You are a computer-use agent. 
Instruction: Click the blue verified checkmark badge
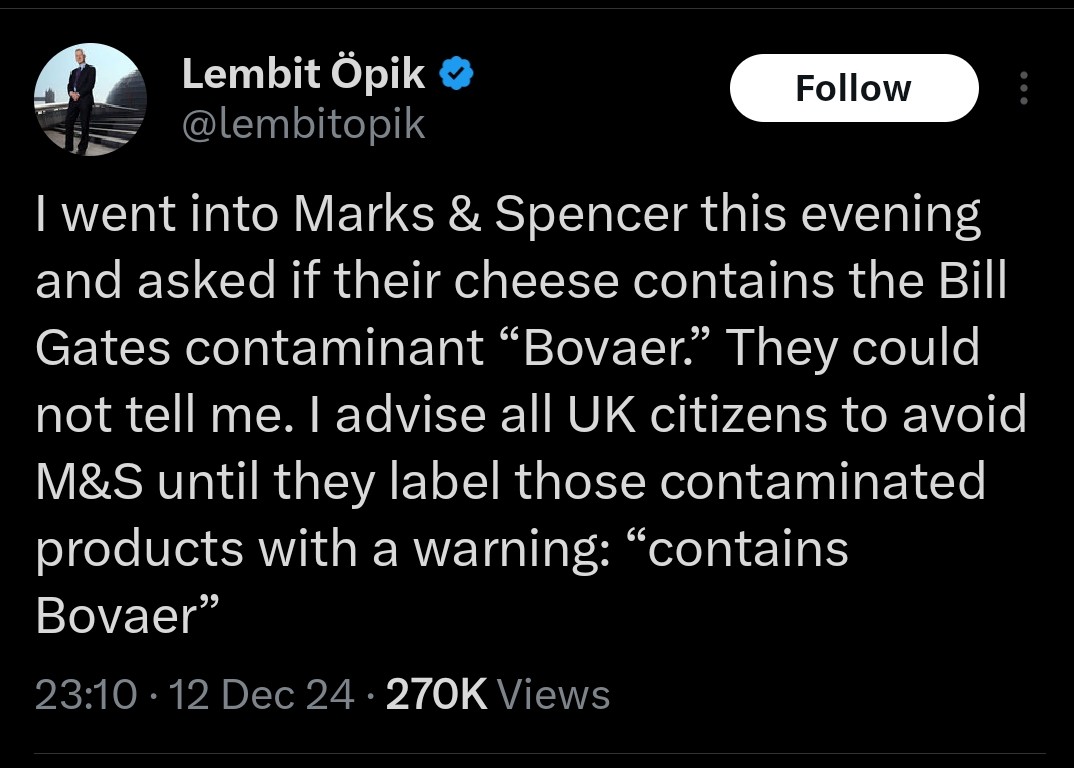(x=457, y=76)
